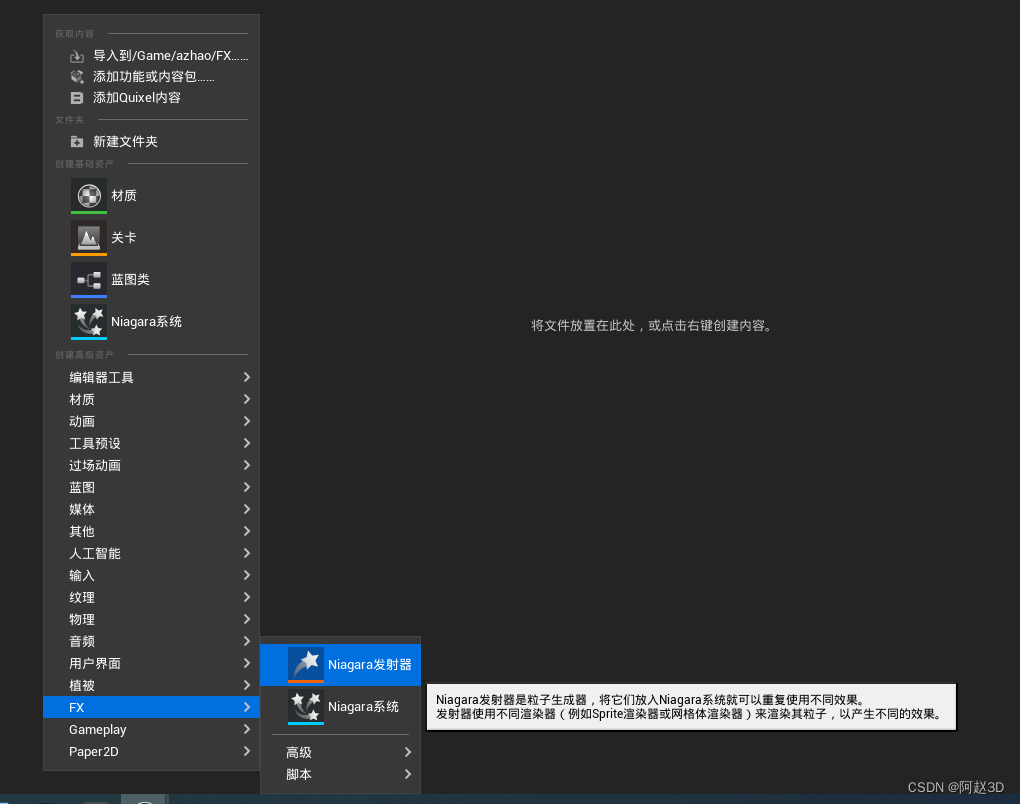Image resolution: width=1020 pixels, height=804 pixels.
Task: Expand the 媒体 submenu arrow
Action: coord(247,509)
